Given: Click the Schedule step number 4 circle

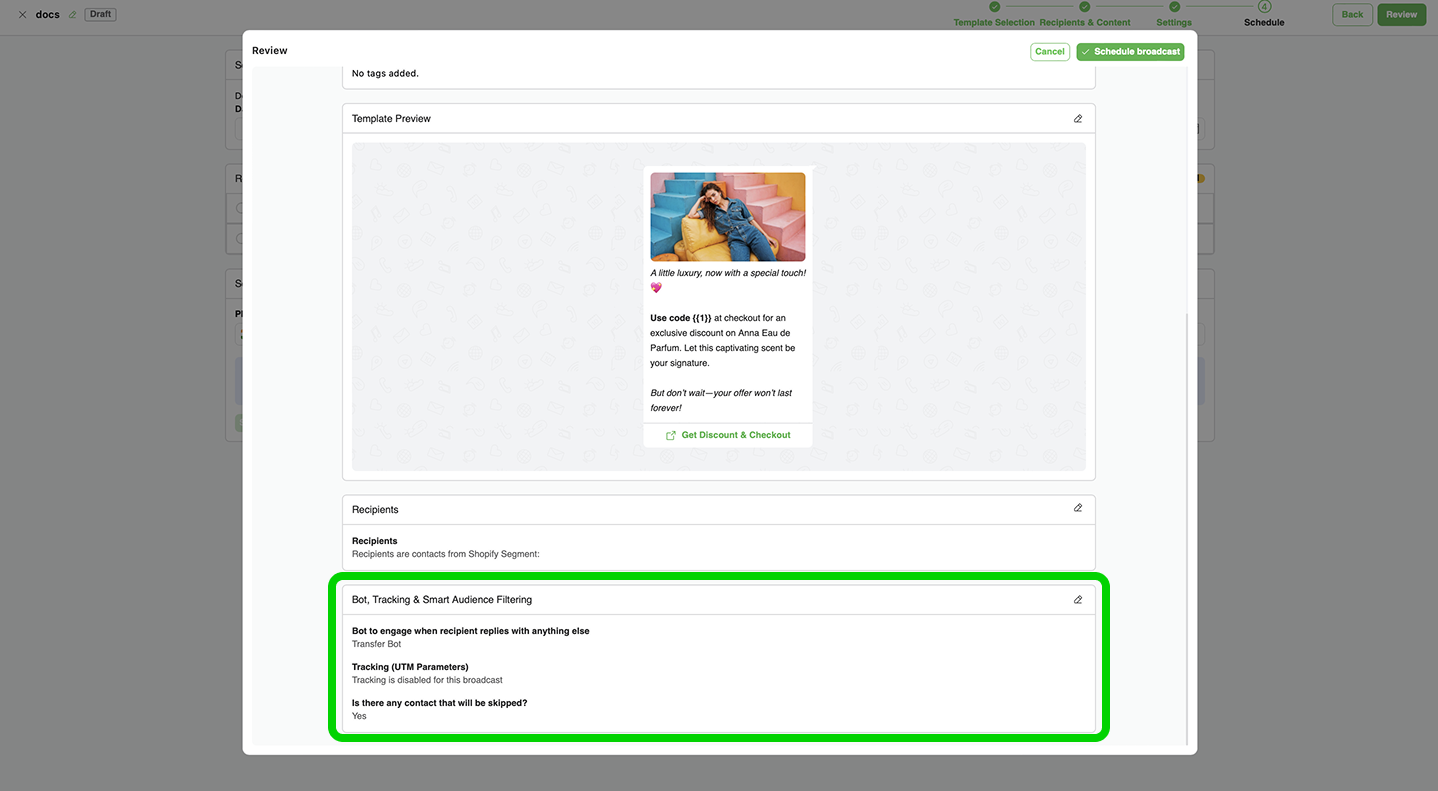Looking at the screenshot, I should (x=1264, y=7).
